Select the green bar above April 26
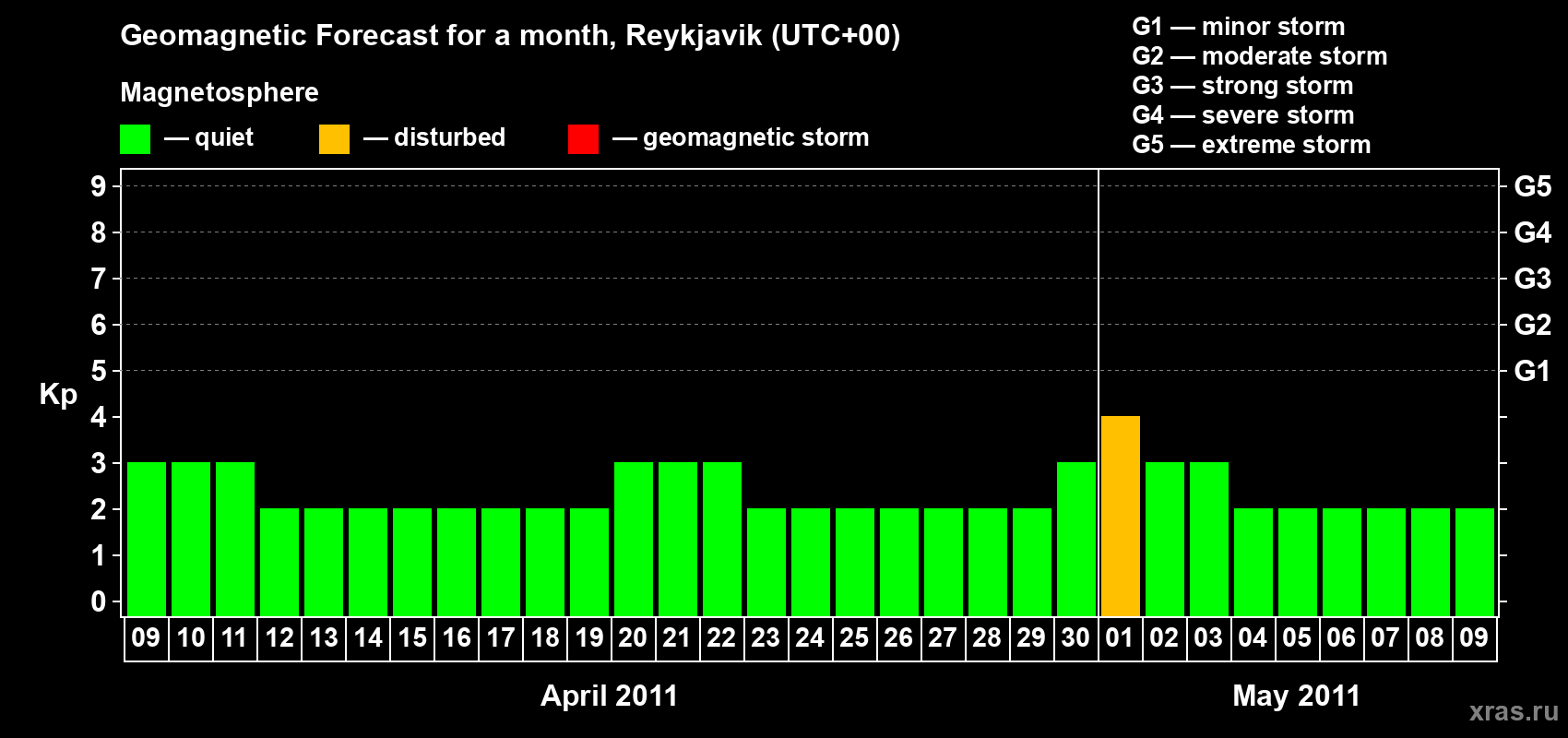 pyautogui.click(x=899, y=563)
